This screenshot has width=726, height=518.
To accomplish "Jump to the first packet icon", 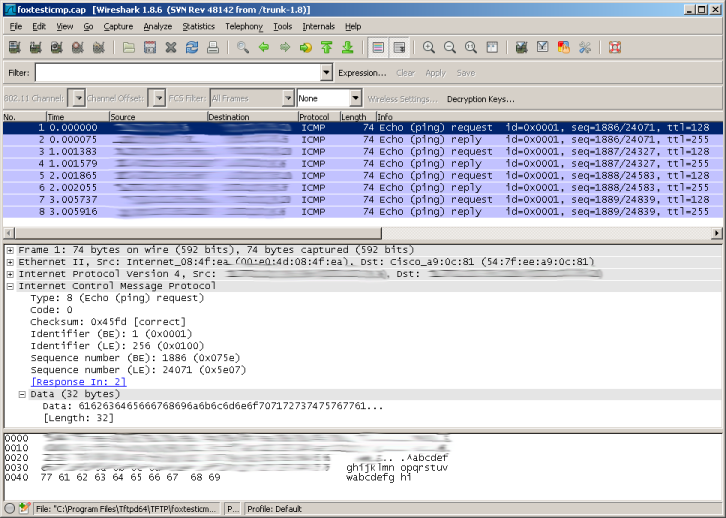I will (327, 47).
